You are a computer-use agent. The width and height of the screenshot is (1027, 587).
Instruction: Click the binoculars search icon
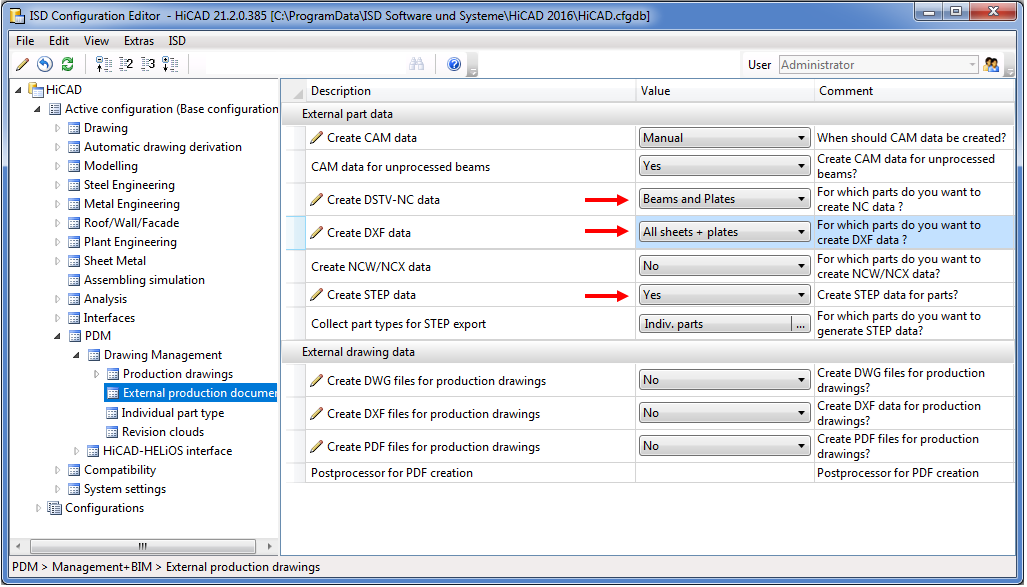[x=417, y=64]
